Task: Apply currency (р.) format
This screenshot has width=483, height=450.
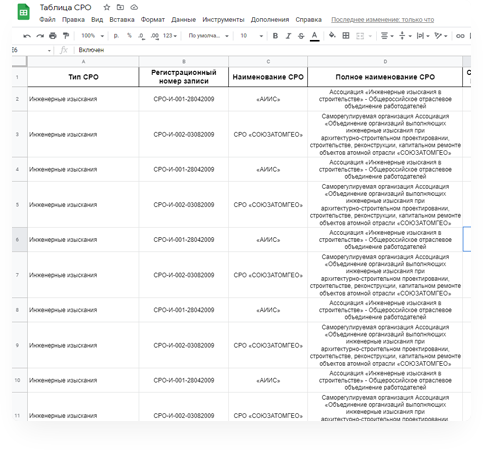Action: pyautogui.click(x=116, y=36)
